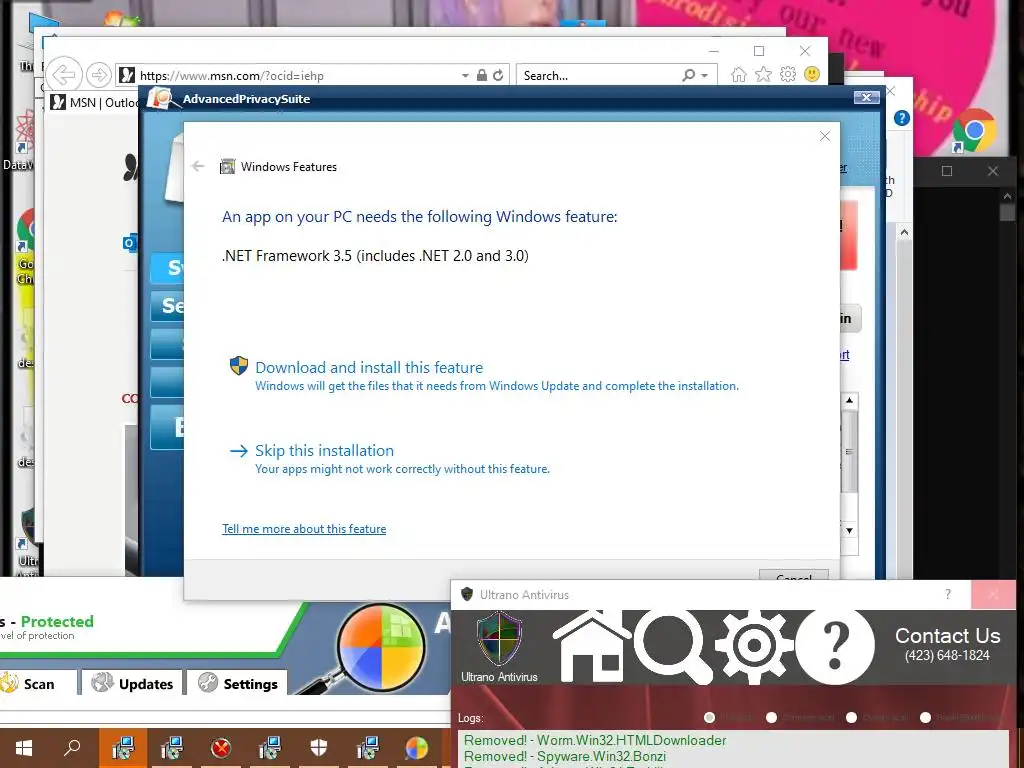Select log entry Worm.Win32.HTMLDownloader
The image size is (1024, 768).
(x=595, y=741)
